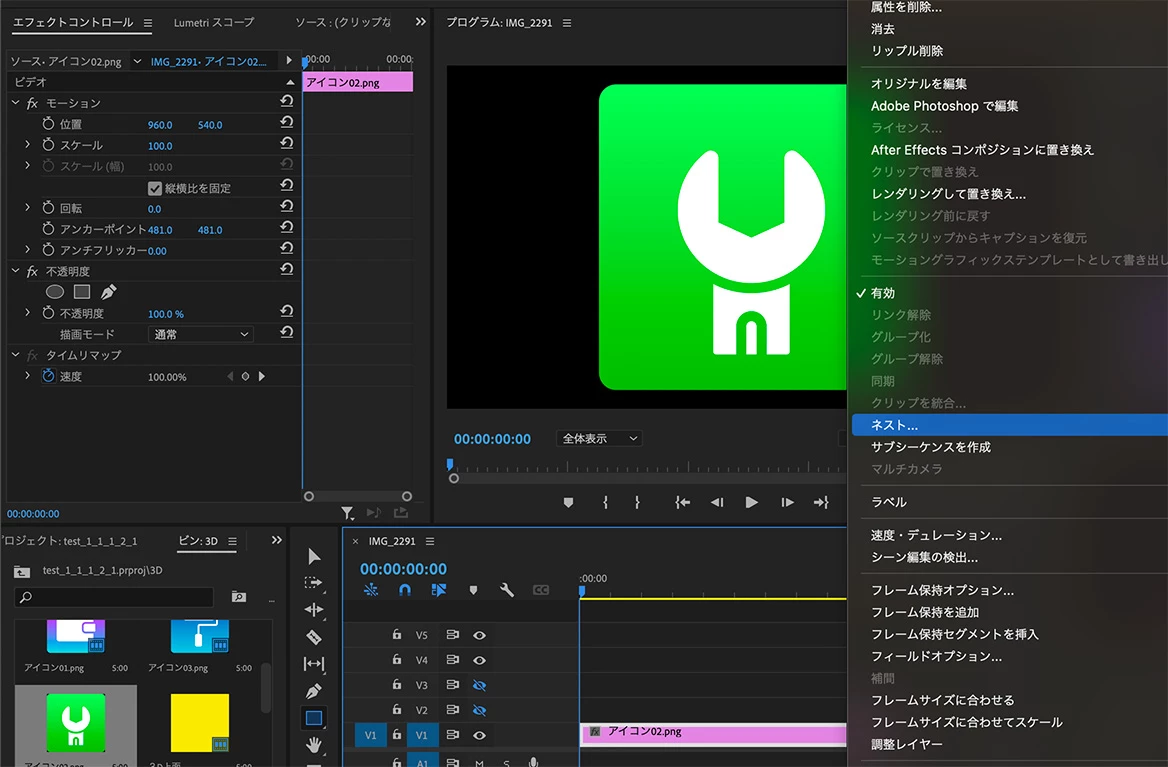Step back one frame
Viewport: 1168px width, 767px height.
[717, 503]
